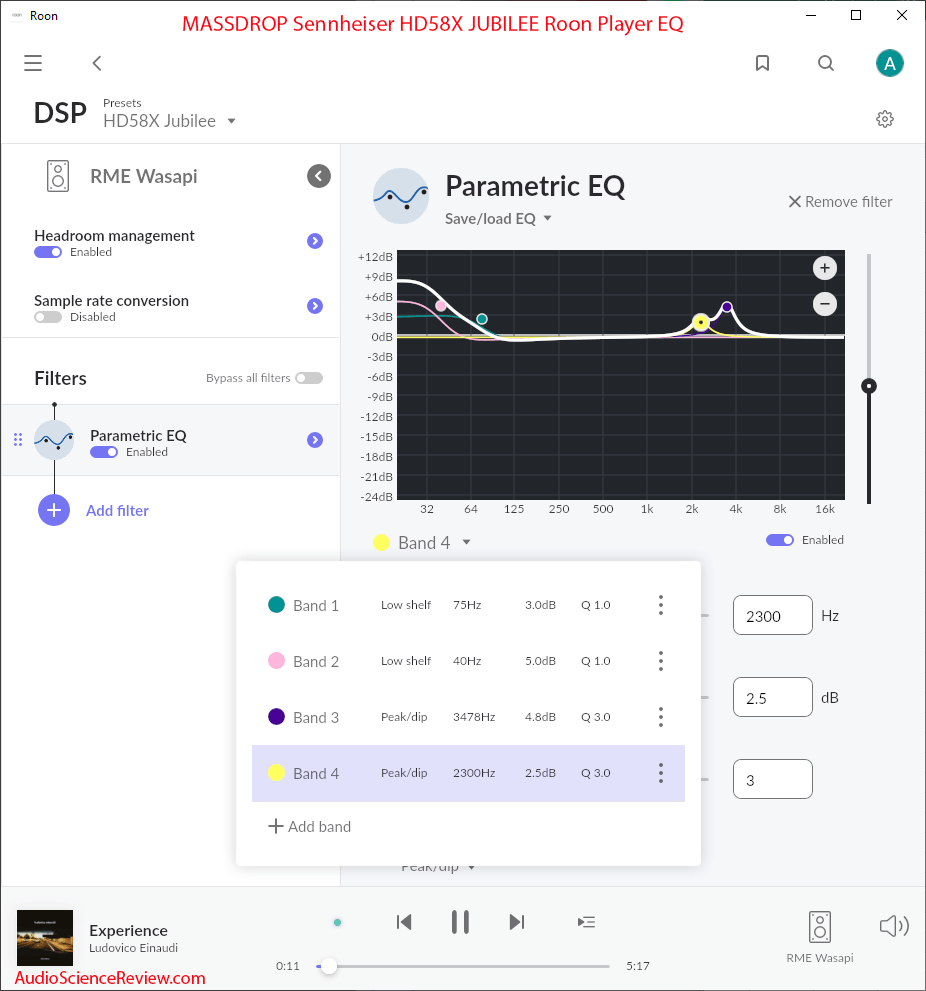The height and width of the screenshot is (991, 926).
Task: Click the plus Add filter circle
Action: (54, 510)
